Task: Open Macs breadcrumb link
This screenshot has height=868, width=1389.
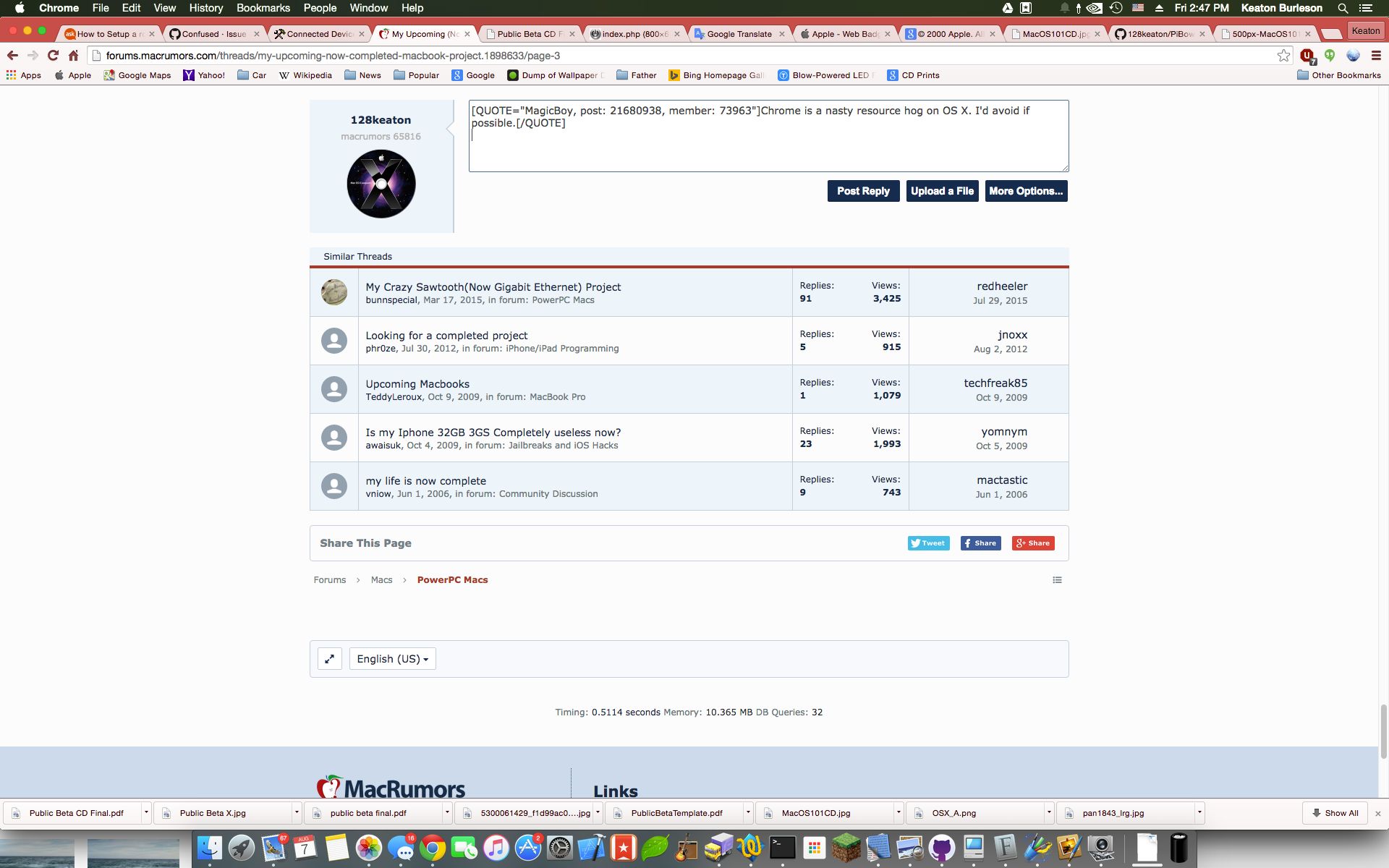Action: pyautogui.click(x=381, y=580)
